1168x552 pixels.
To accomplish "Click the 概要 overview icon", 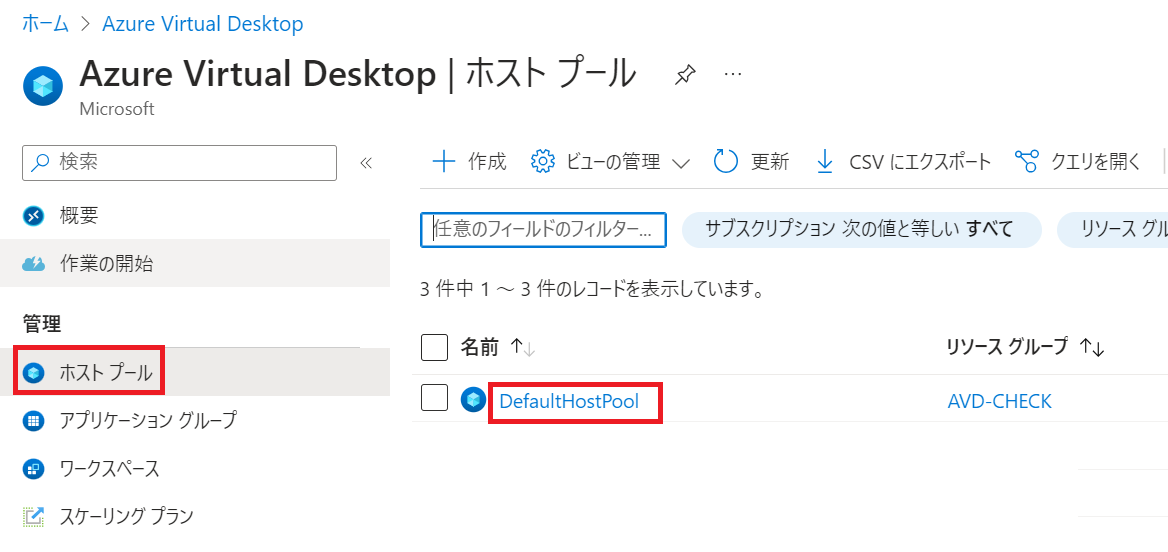I will click(x=34, y=216).
